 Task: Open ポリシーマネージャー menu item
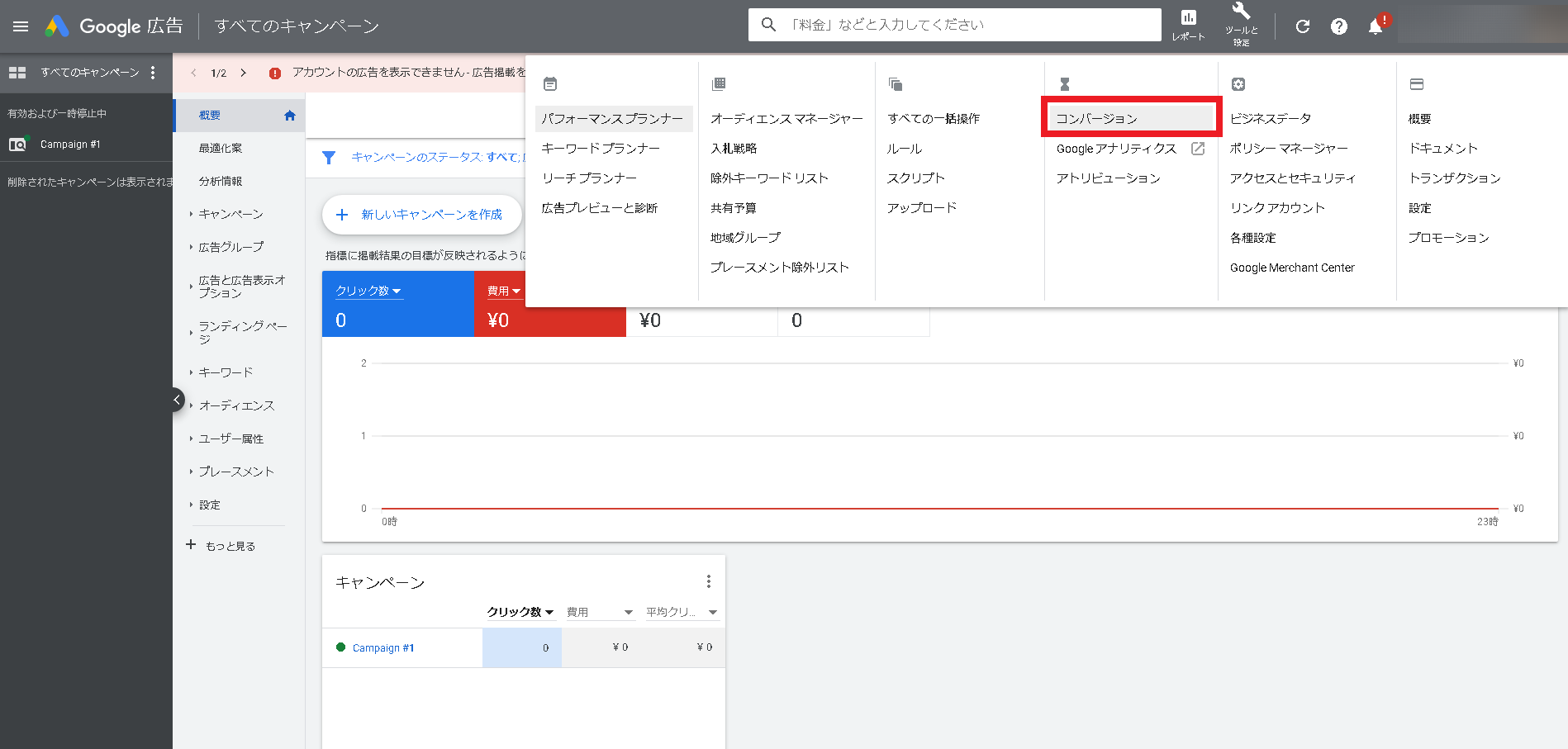coord(1289,149)
